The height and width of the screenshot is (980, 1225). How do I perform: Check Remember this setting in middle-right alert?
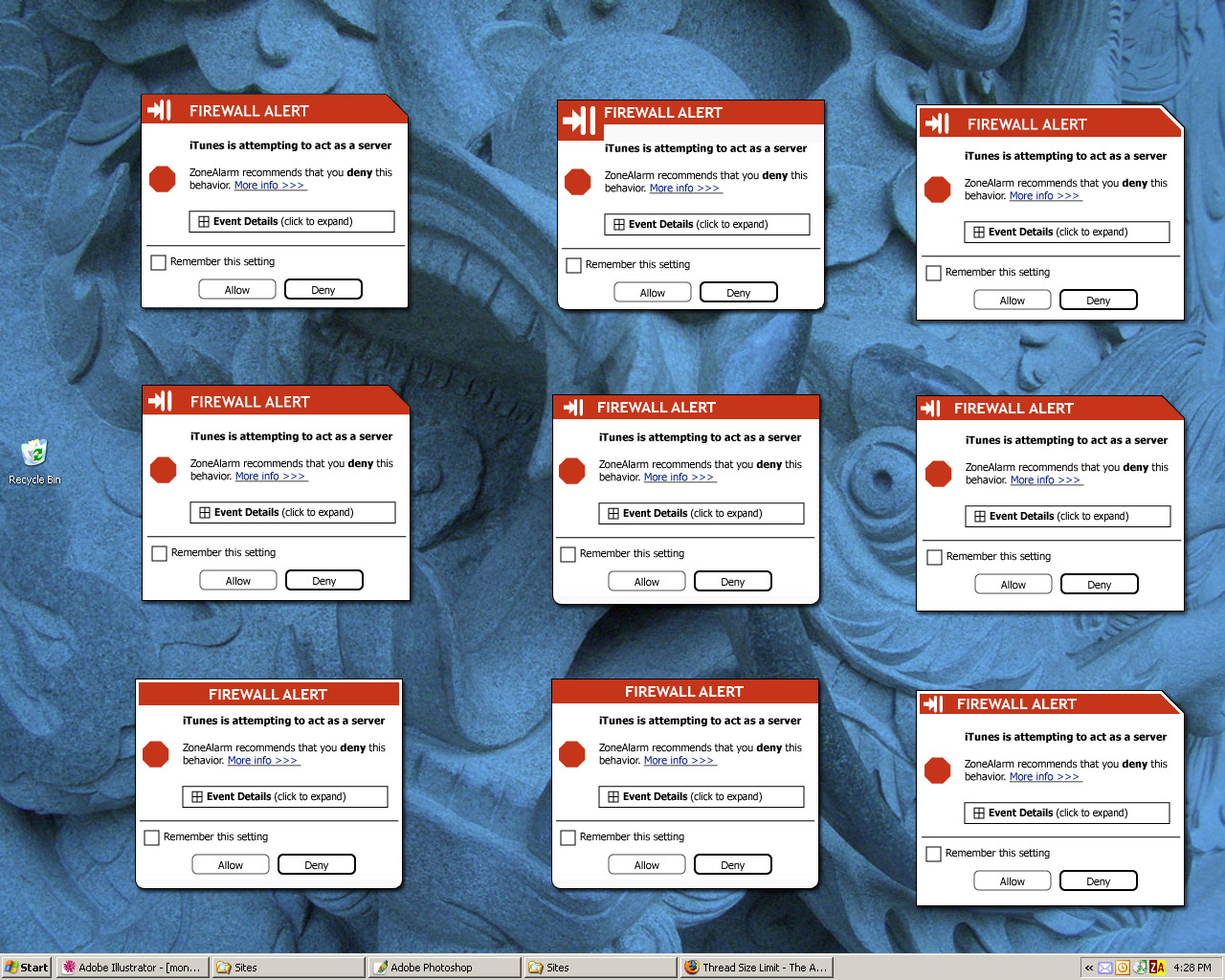[935, 557]
